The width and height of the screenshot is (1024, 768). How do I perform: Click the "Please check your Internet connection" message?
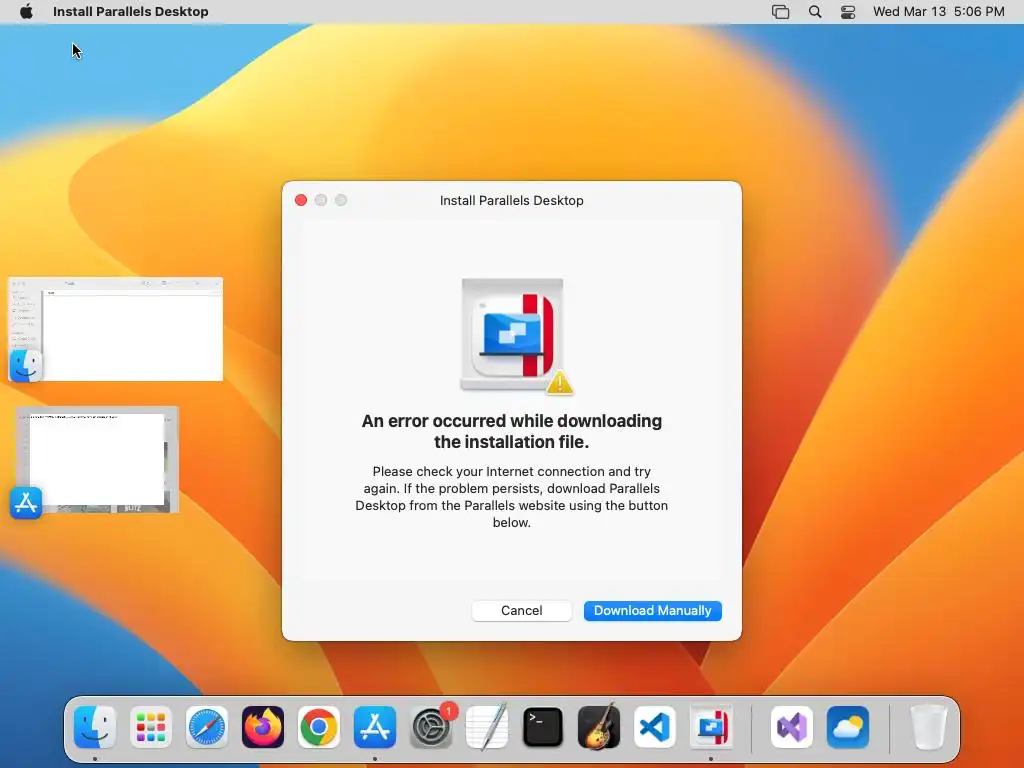511,497
